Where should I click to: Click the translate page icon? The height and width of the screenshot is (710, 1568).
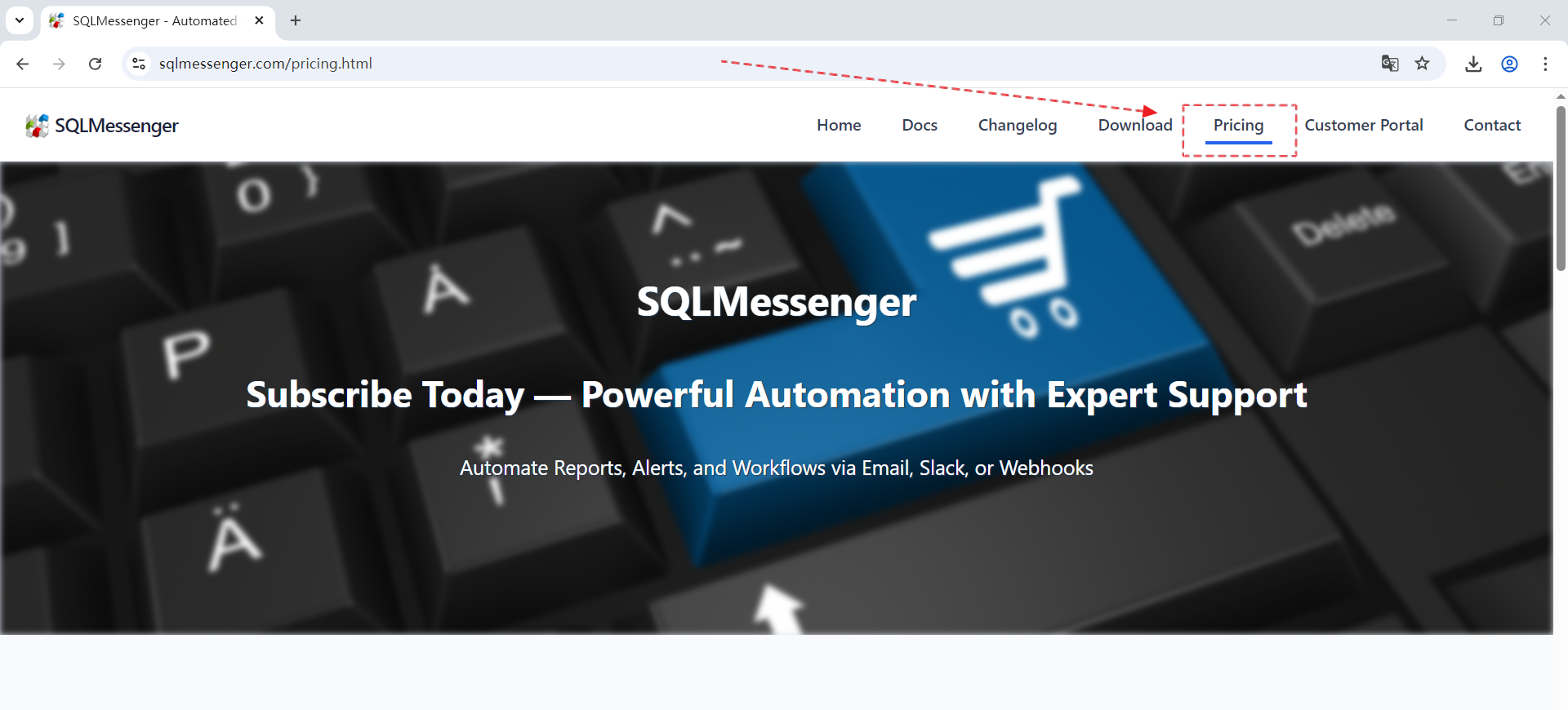[x=1390, y=64]
